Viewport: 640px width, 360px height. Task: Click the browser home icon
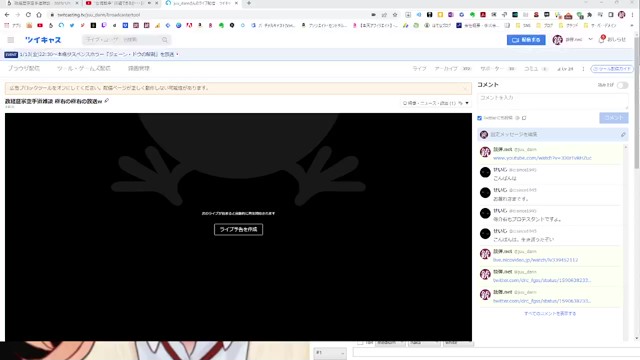point(39,15)
